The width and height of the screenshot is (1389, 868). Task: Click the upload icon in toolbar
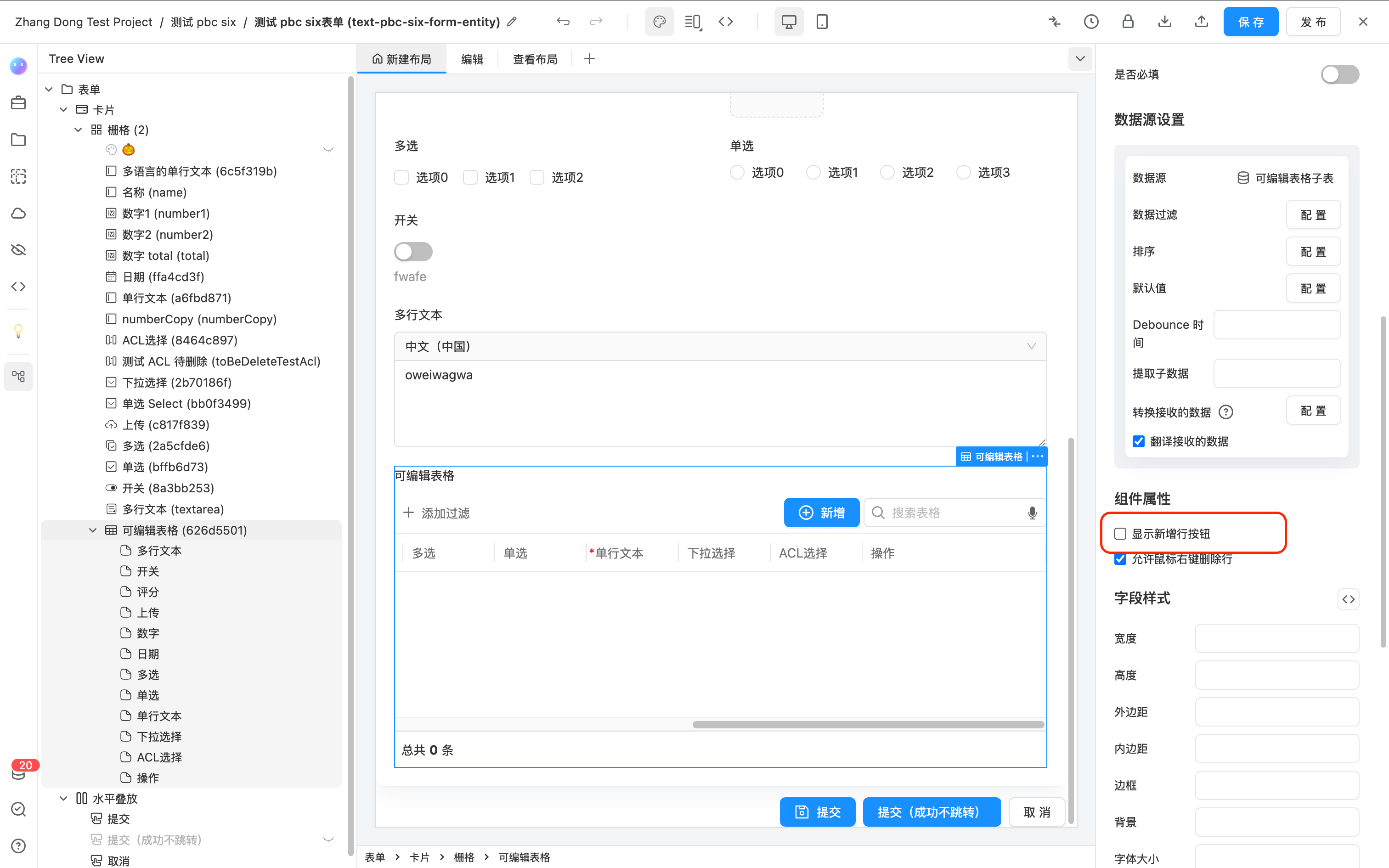point(1201,22)
